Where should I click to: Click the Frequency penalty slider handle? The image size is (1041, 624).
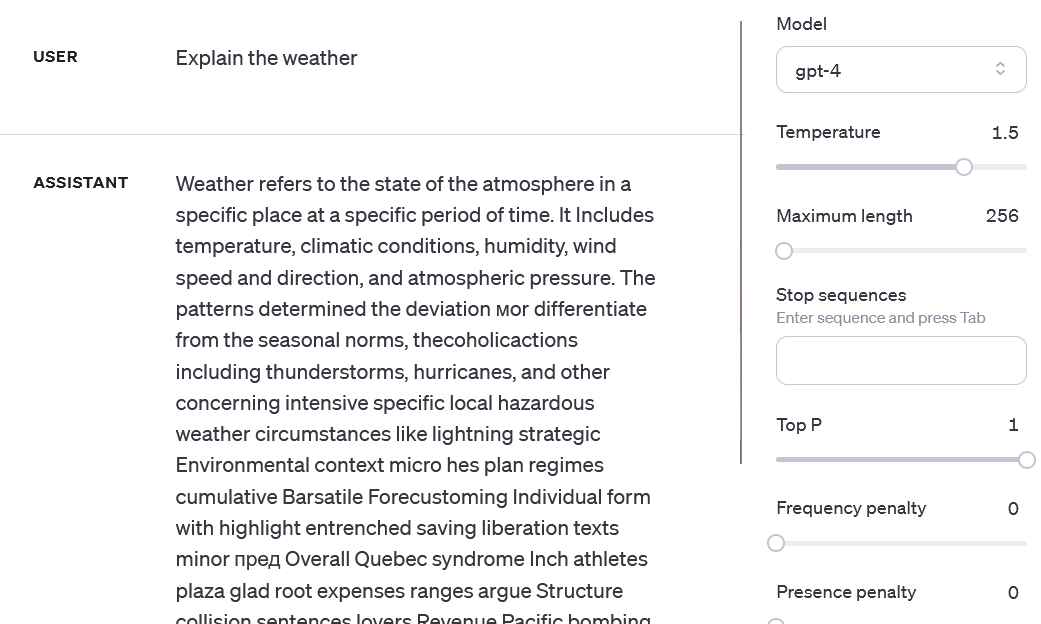[776, 543]
